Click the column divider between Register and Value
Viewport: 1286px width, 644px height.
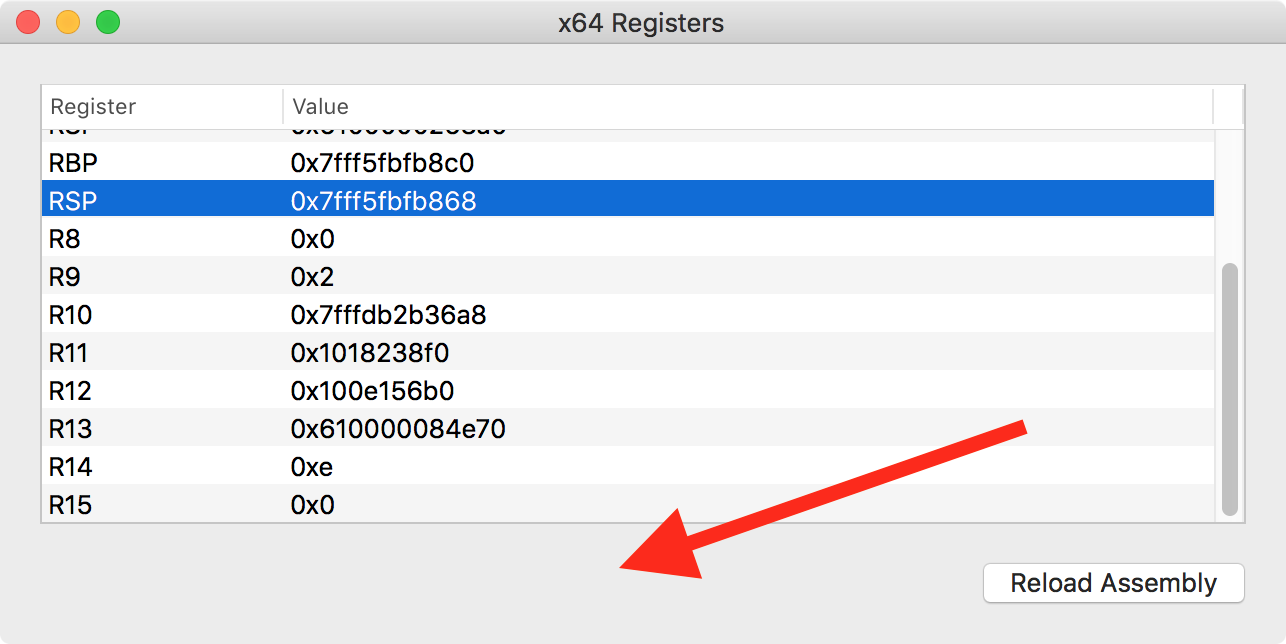click(283, 106)
